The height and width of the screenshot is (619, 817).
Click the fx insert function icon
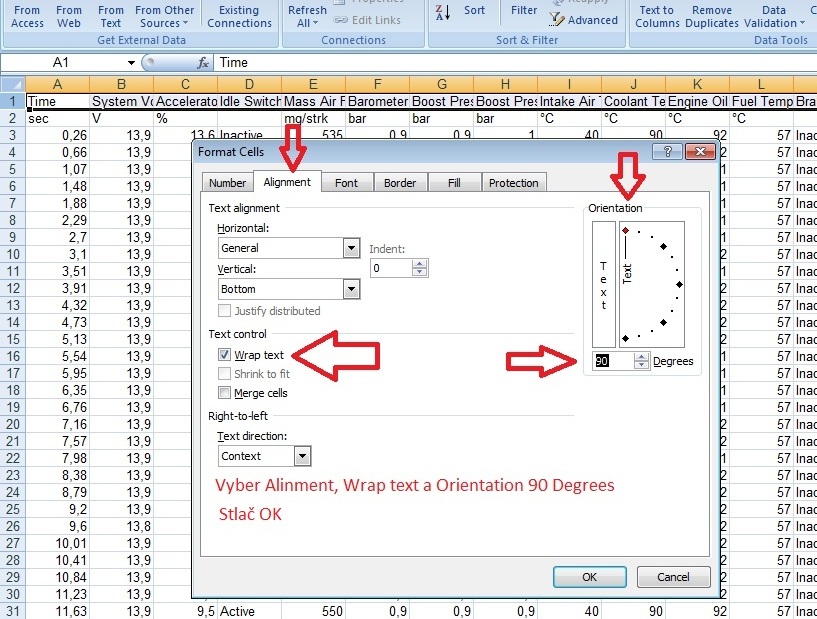click(x=203, y=62)
